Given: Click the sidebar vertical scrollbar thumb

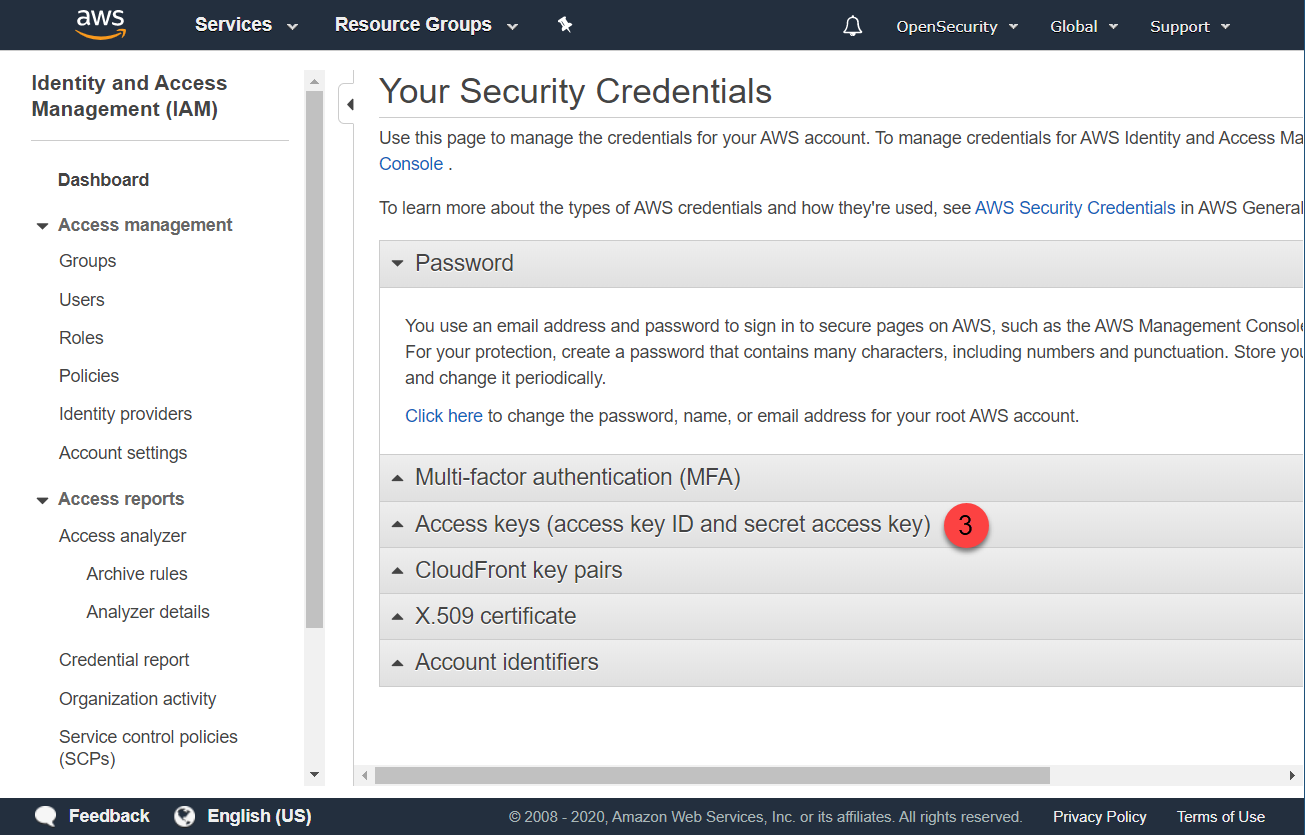Looking at the screenshot, I should coord(315,360).
